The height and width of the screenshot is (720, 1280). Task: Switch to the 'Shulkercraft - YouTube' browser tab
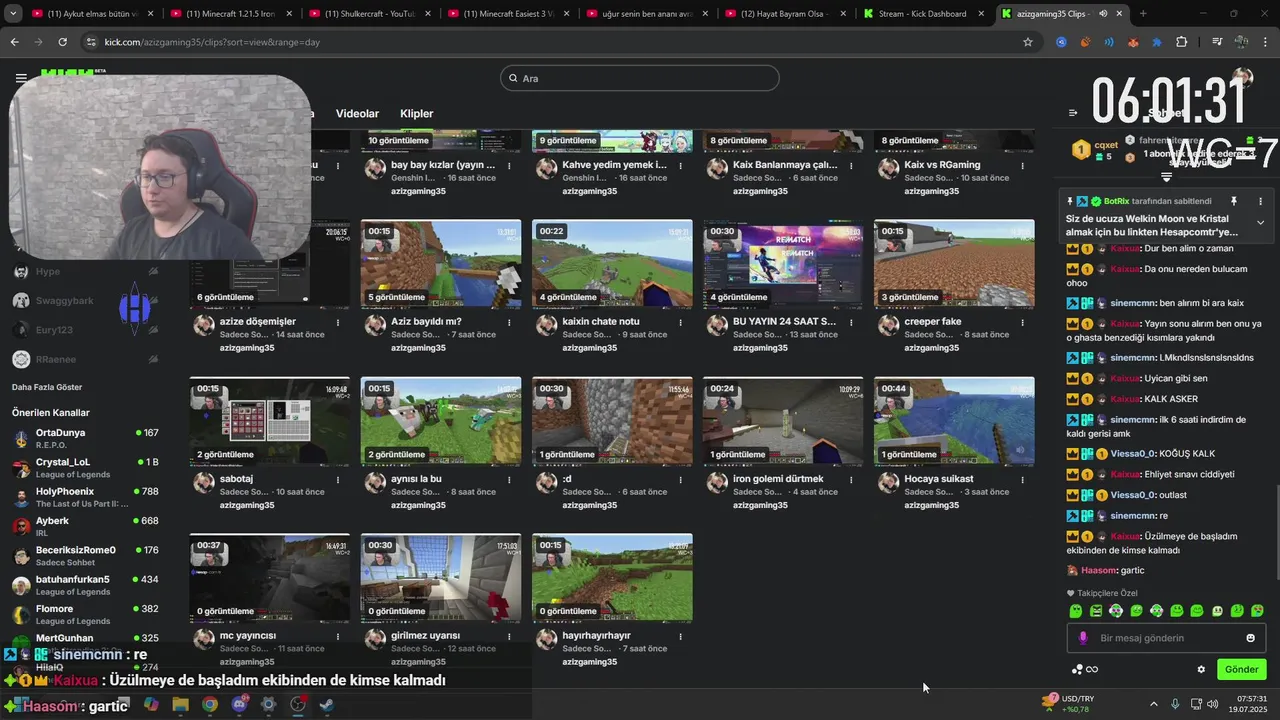(369, 14)
